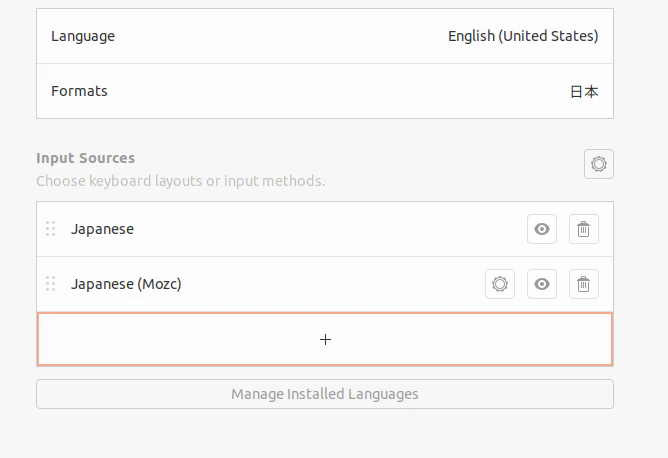The width and height of the screenshot is (668, 458).
Task: View keyboard layout for Japanese
Action: click(x=541, y=229)
